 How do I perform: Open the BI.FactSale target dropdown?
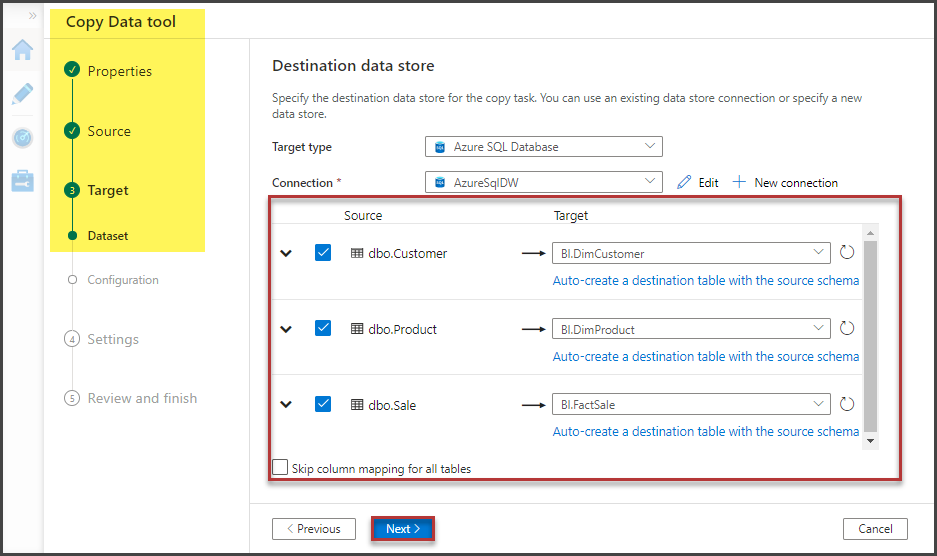691,404
